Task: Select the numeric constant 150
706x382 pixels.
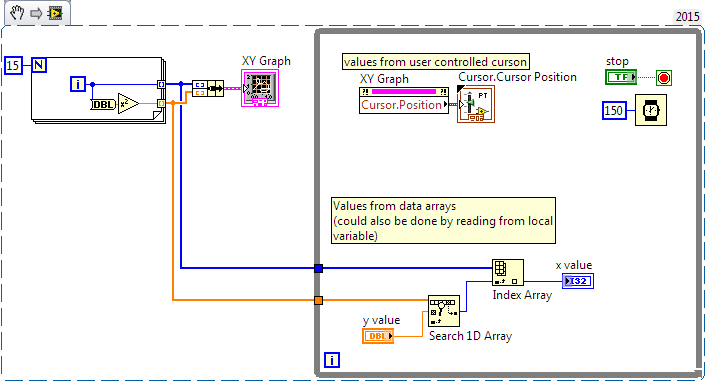Action: tap(614, 110)
